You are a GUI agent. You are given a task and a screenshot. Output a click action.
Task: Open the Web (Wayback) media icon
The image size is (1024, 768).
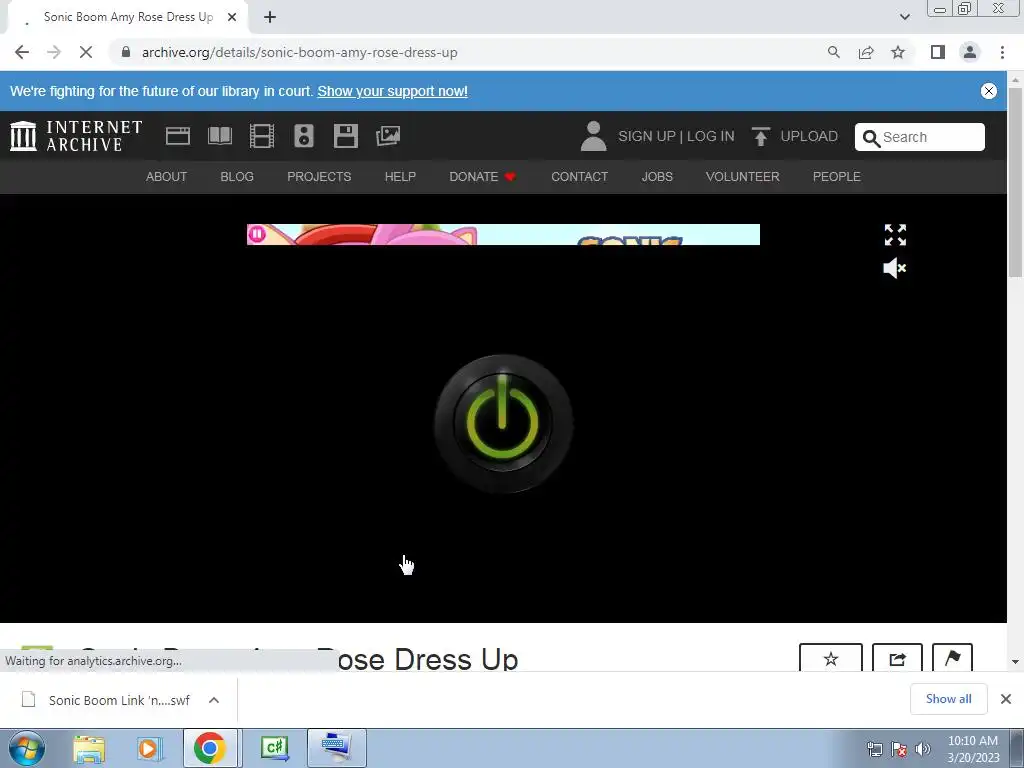tap(178, 136)
